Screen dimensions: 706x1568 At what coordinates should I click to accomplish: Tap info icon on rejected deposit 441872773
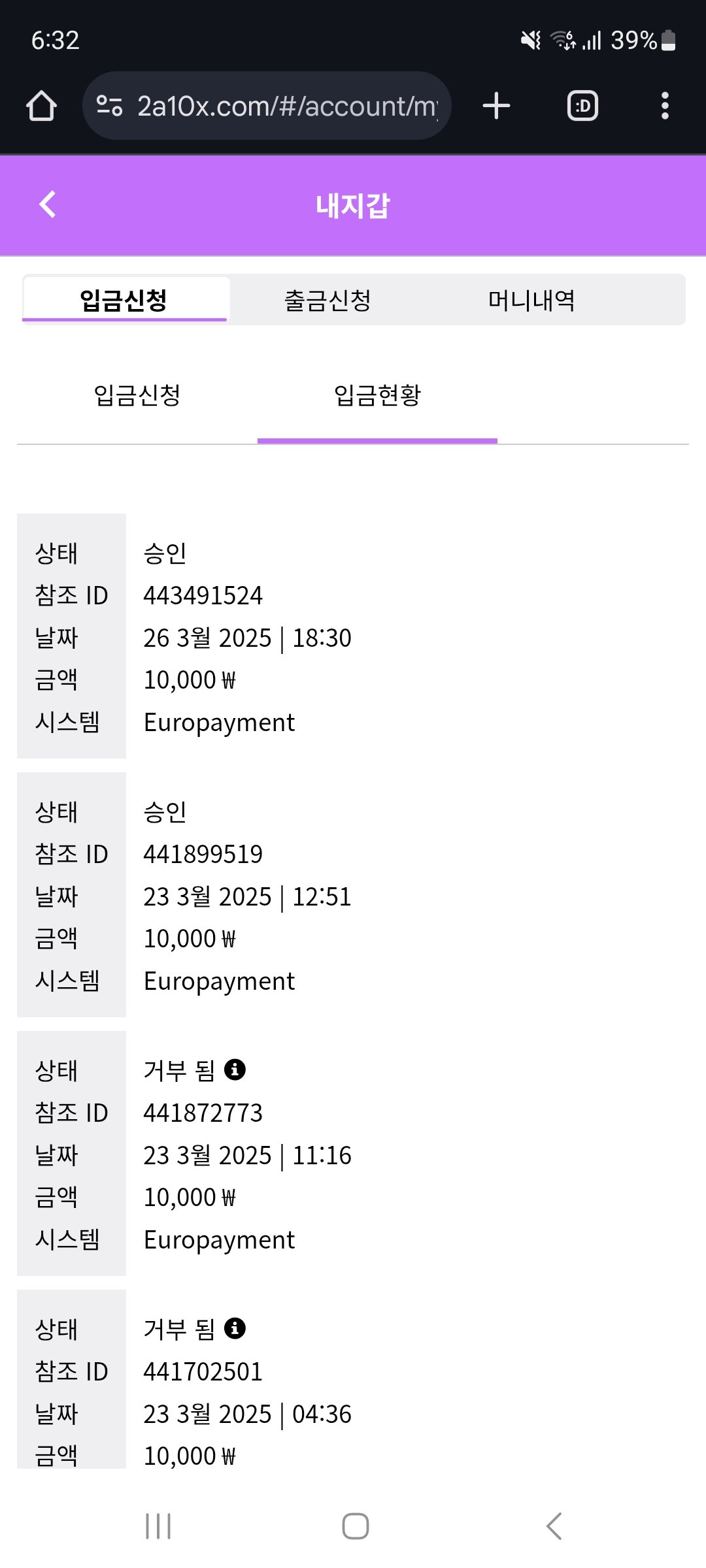pyautogui.click(x=235, y=1070)
